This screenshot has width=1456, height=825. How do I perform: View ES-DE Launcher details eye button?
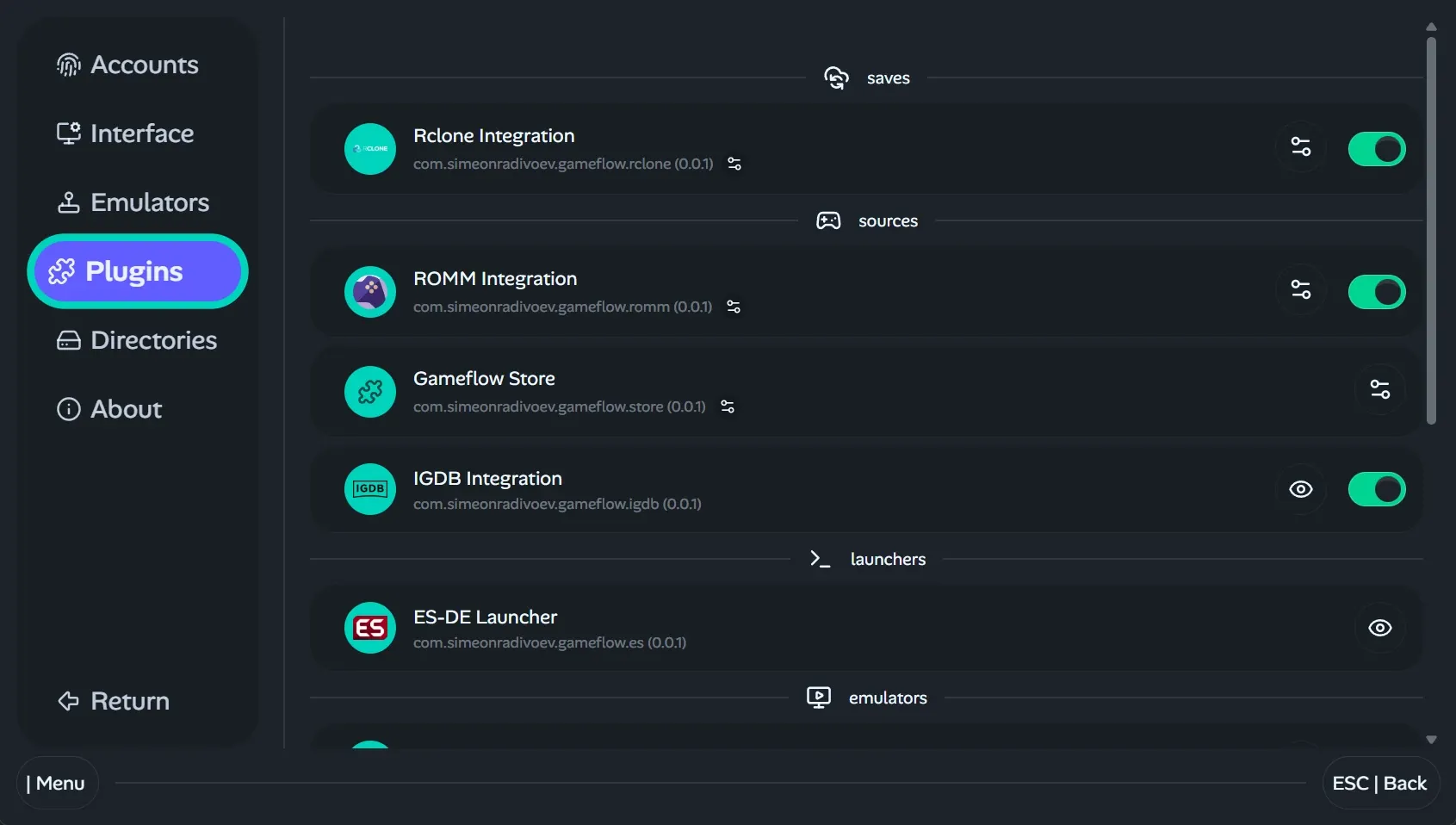1380,628
